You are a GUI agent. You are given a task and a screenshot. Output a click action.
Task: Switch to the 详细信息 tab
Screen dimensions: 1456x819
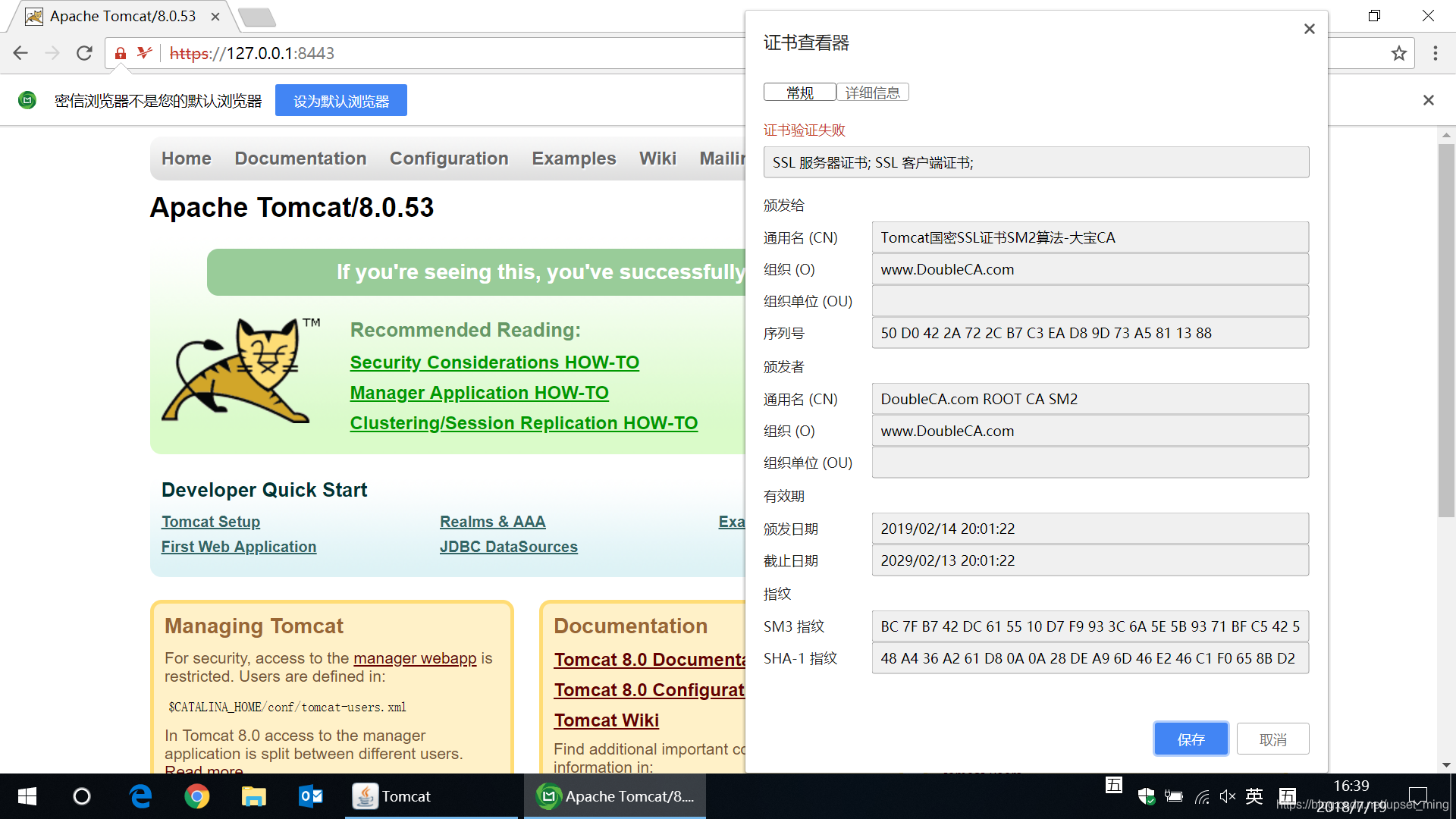(872, 93)
